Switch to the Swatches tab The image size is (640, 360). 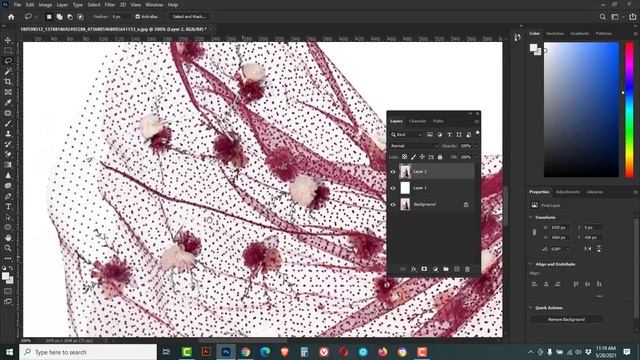(555, 33)
